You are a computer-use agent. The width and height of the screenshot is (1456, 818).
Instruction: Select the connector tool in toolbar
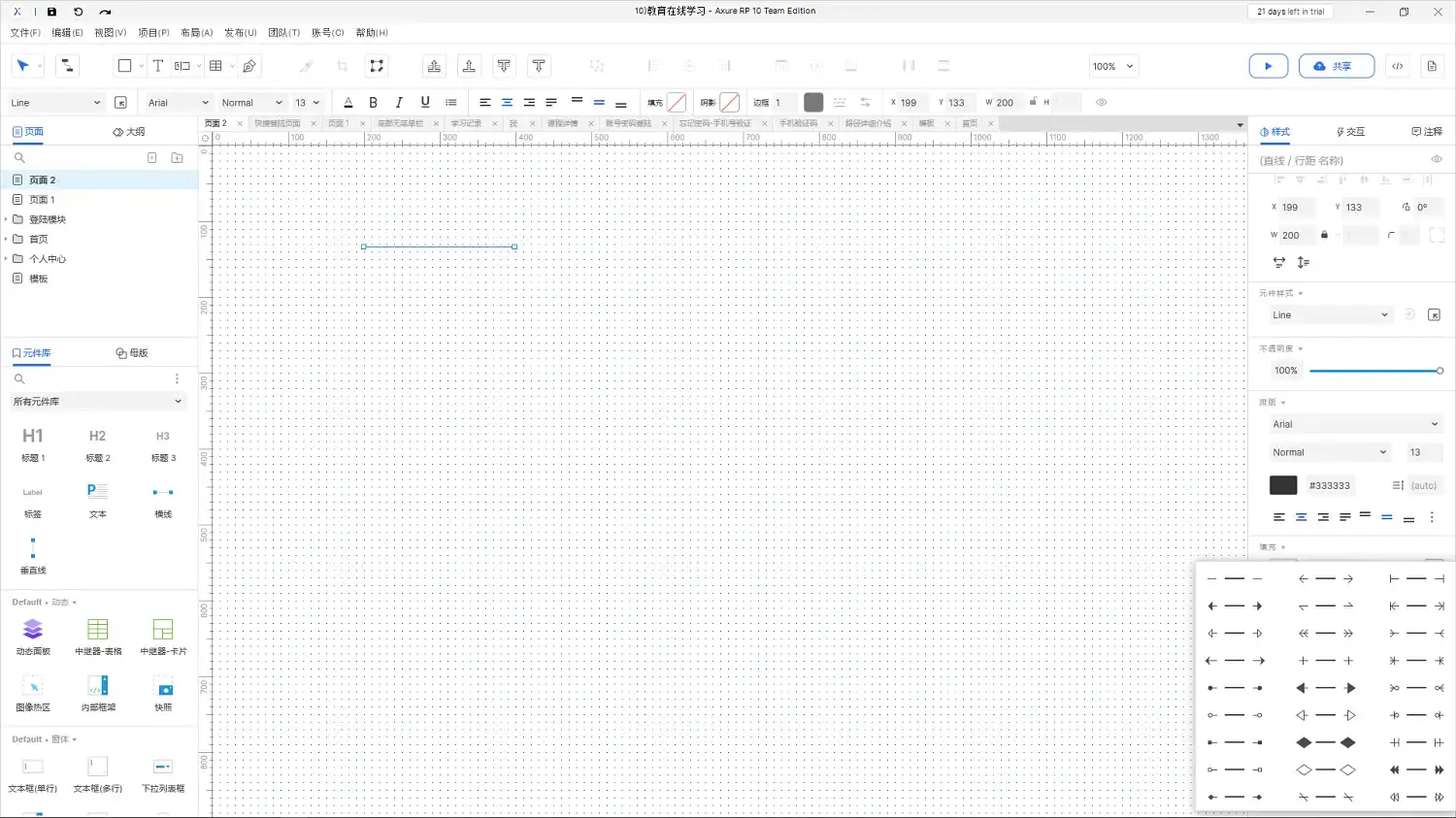click(x=66, y=66)
